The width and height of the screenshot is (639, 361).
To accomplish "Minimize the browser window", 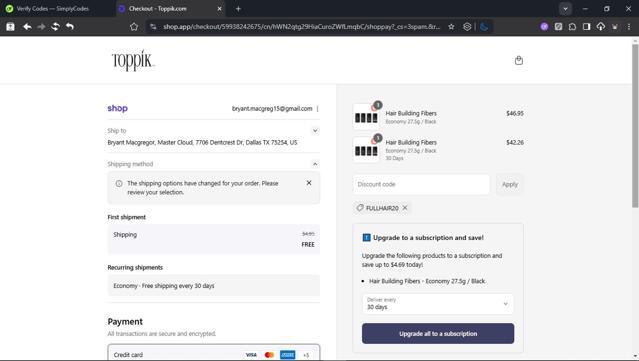I will coord(585,9).
